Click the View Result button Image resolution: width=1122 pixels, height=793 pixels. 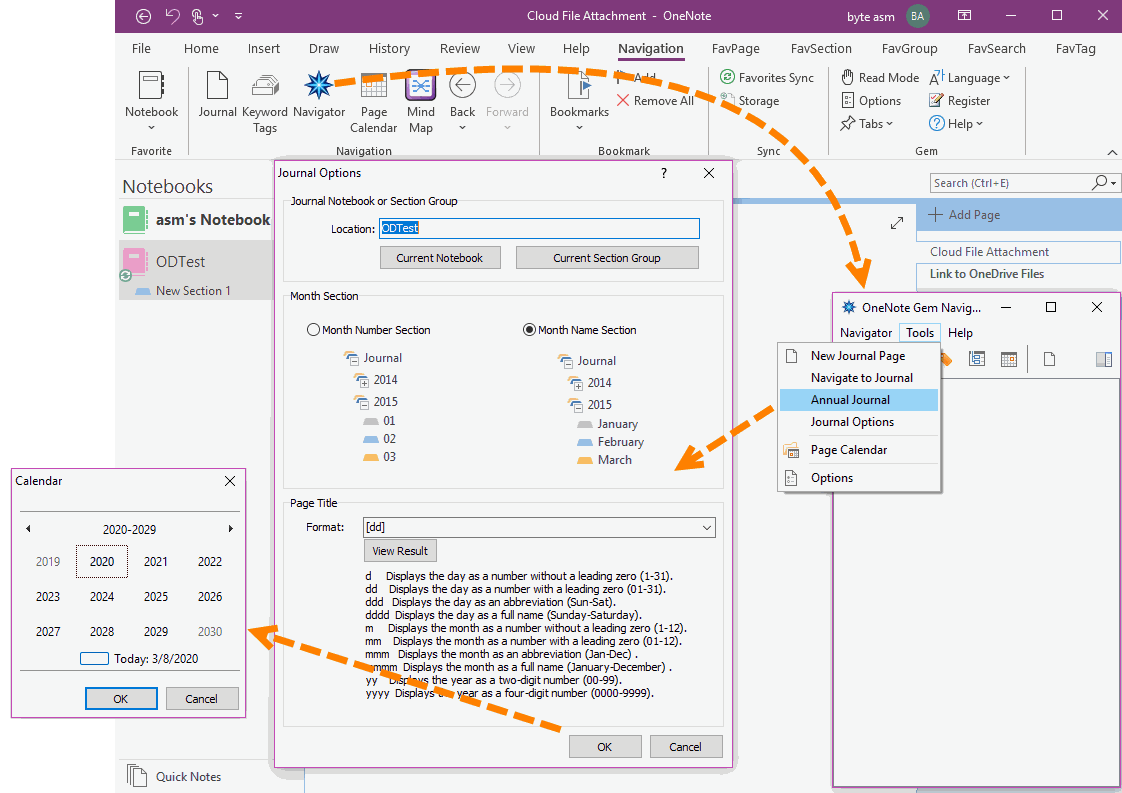[400, 550]
